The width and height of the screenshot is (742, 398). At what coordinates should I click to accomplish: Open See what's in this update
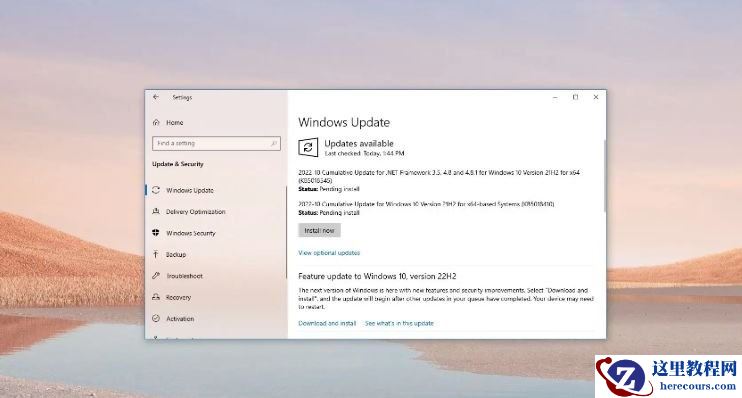(x=399, y=323)
